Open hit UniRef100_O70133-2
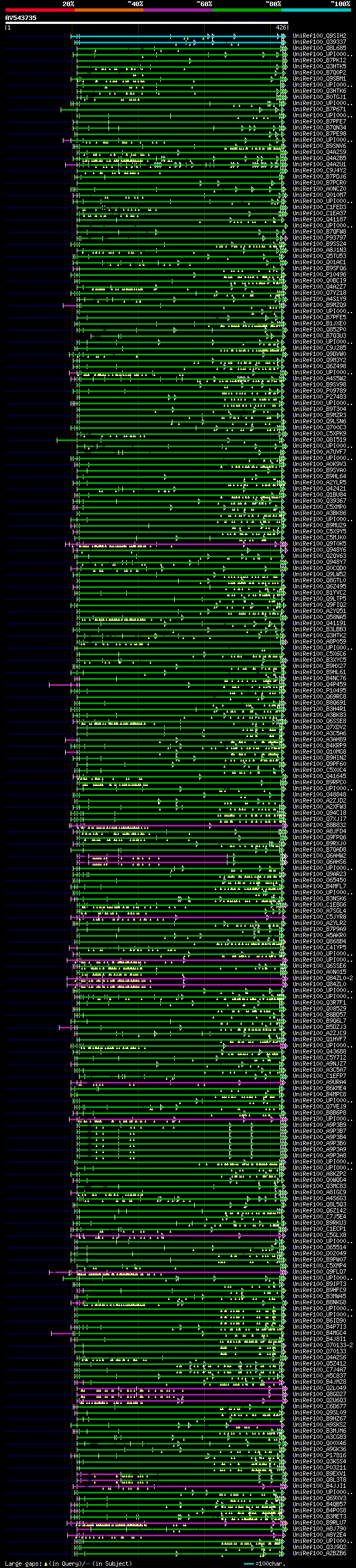Viewport: 356px width, 1568px height. 323,1344
